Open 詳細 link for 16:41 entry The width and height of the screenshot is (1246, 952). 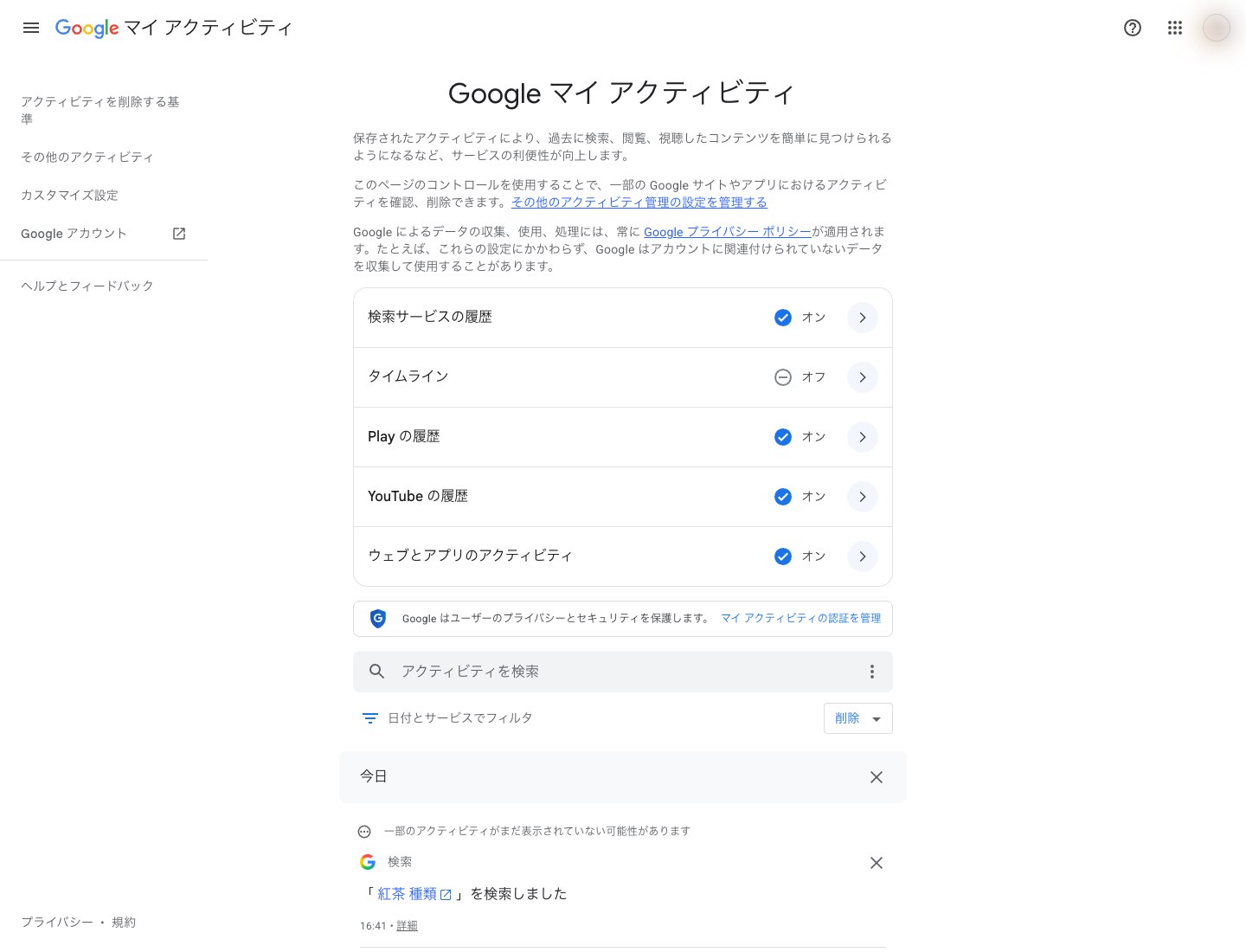coord(407,926)
